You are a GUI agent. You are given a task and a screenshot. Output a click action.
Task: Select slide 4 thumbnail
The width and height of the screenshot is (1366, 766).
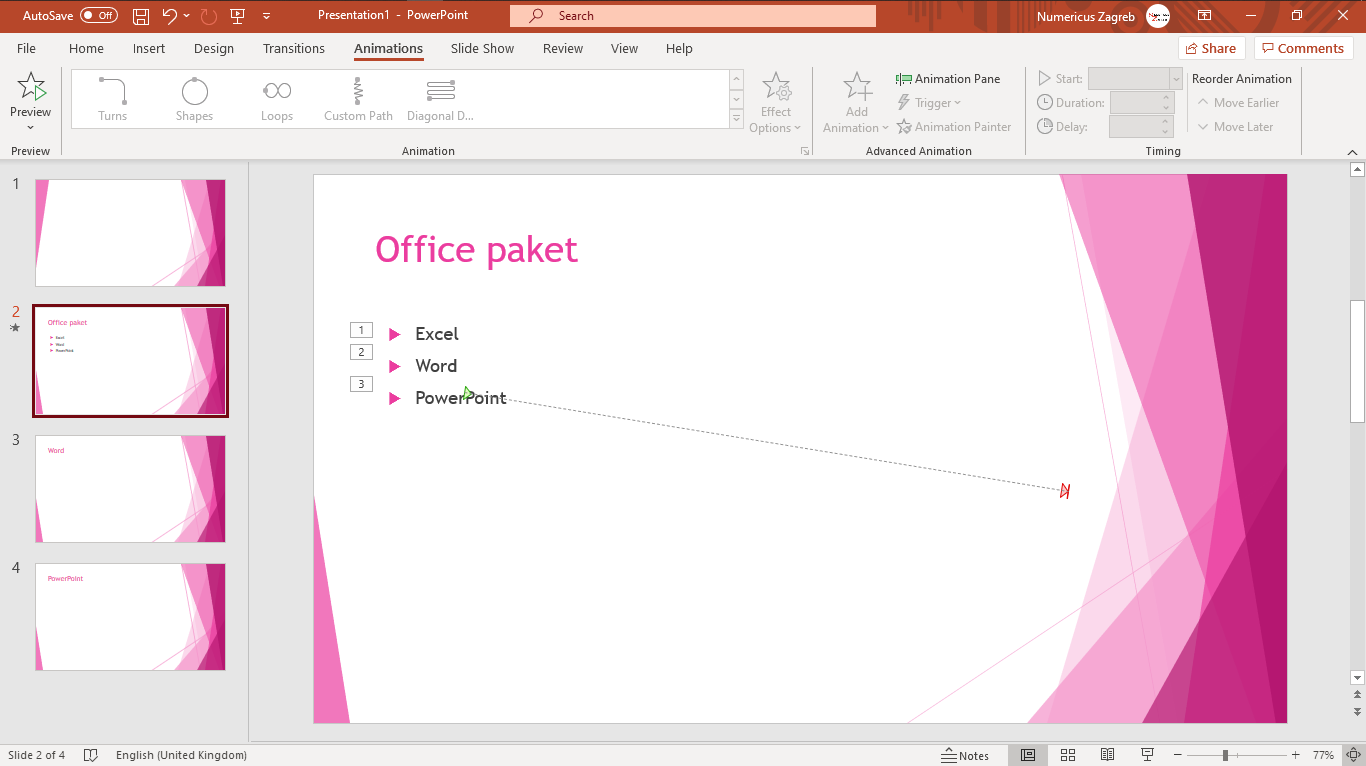coord(130,616)
